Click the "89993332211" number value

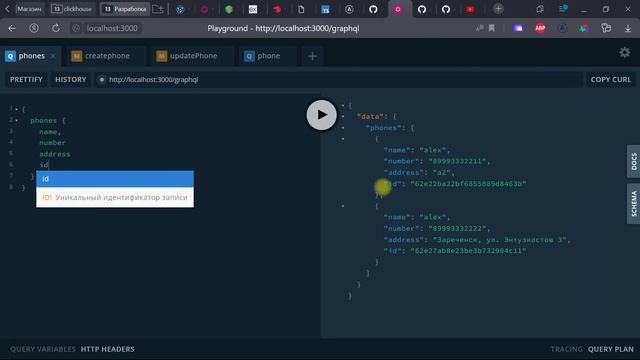click(x=457, y=161)
